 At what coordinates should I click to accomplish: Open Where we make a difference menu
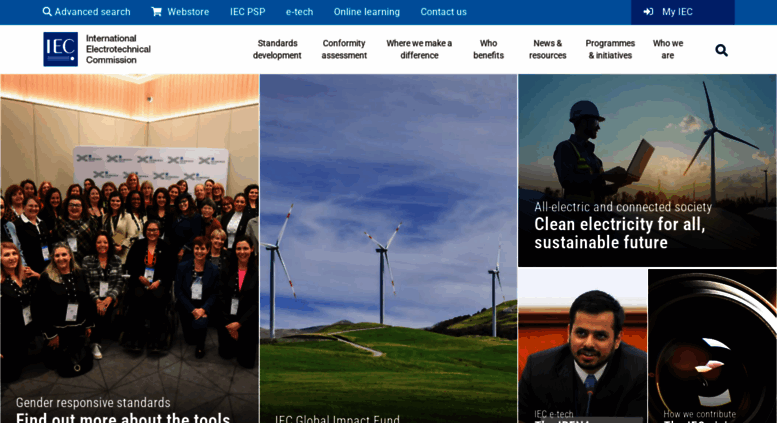(x=419, y=49)
